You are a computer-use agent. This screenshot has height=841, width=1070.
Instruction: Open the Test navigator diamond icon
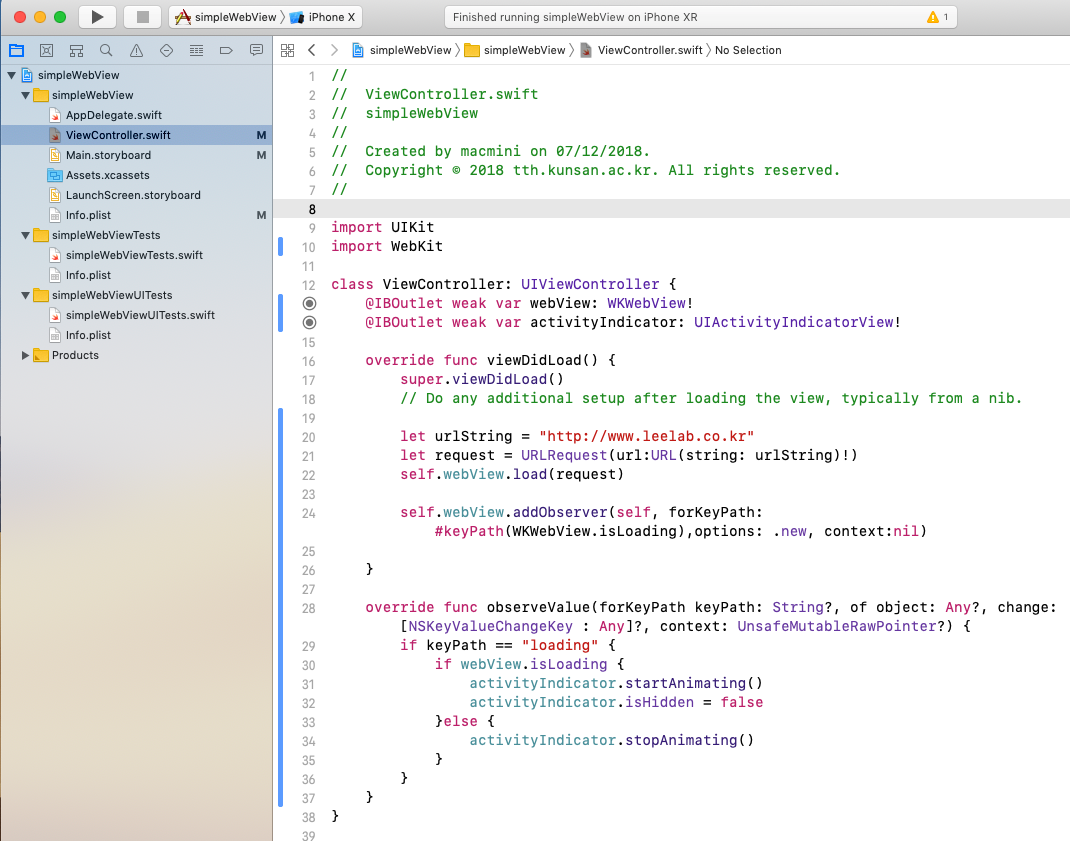point(166,50)
